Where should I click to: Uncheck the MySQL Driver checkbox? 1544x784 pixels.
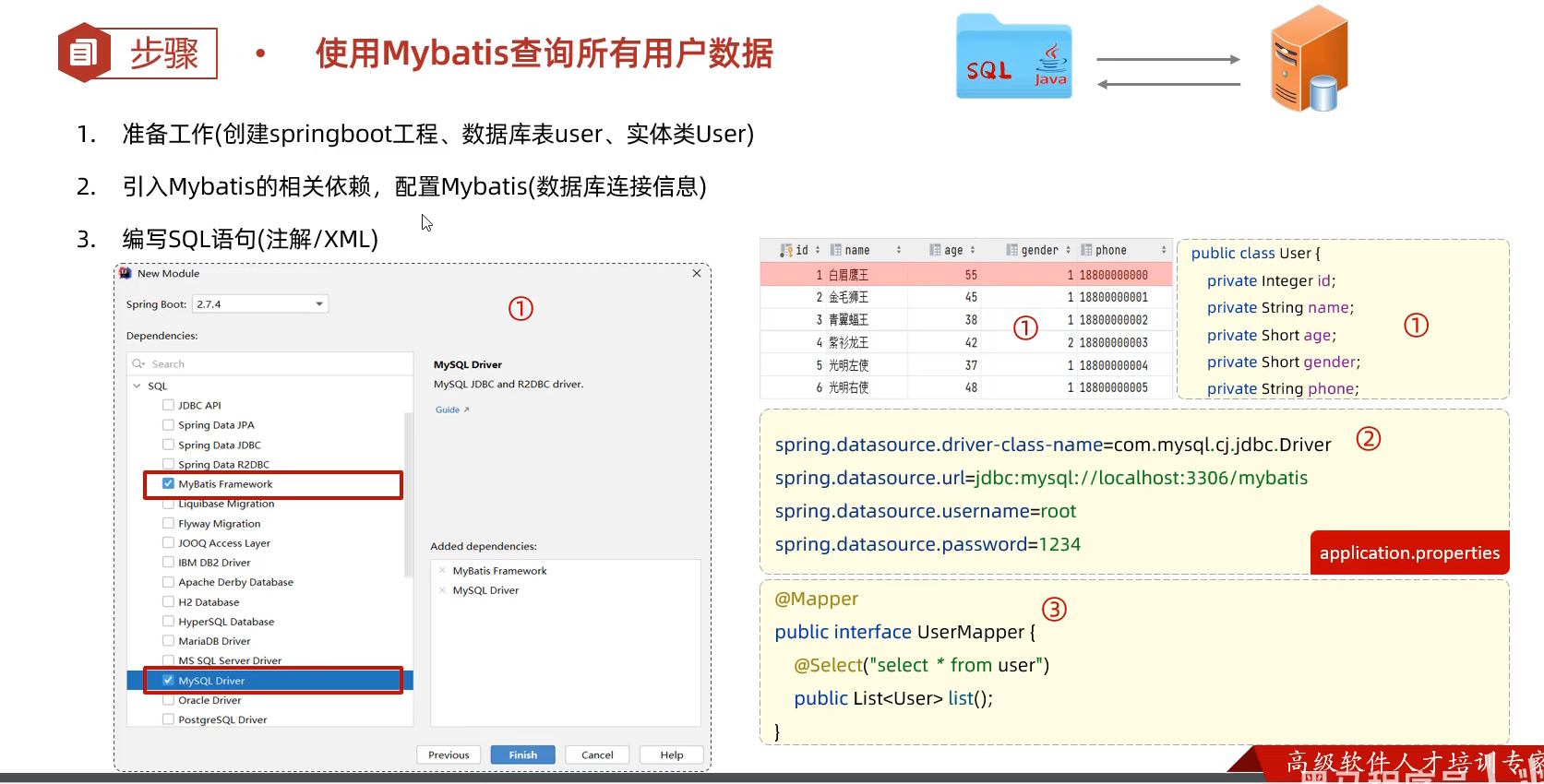(x=168, y=681)
